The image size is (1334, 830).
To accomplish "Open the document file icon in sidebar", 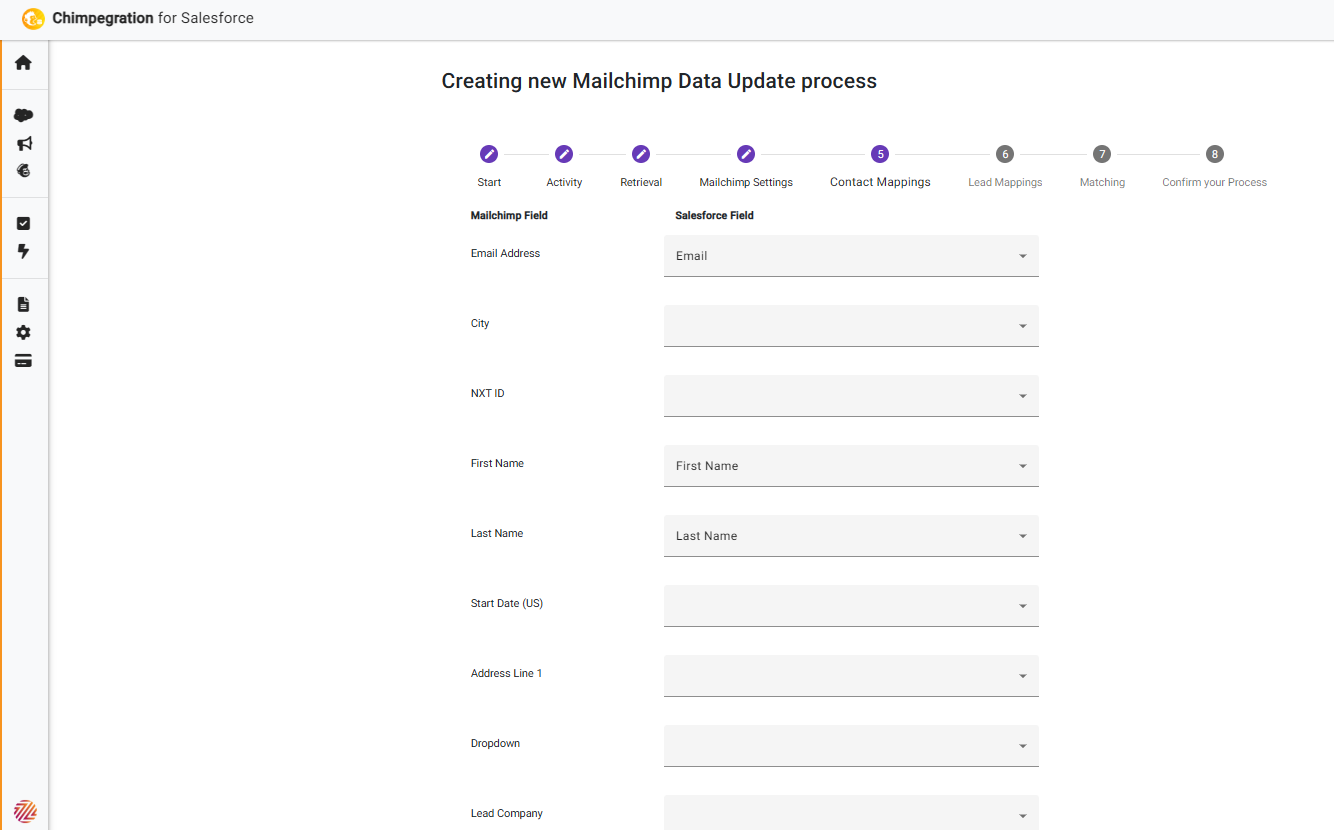I will tap(24, 304).
